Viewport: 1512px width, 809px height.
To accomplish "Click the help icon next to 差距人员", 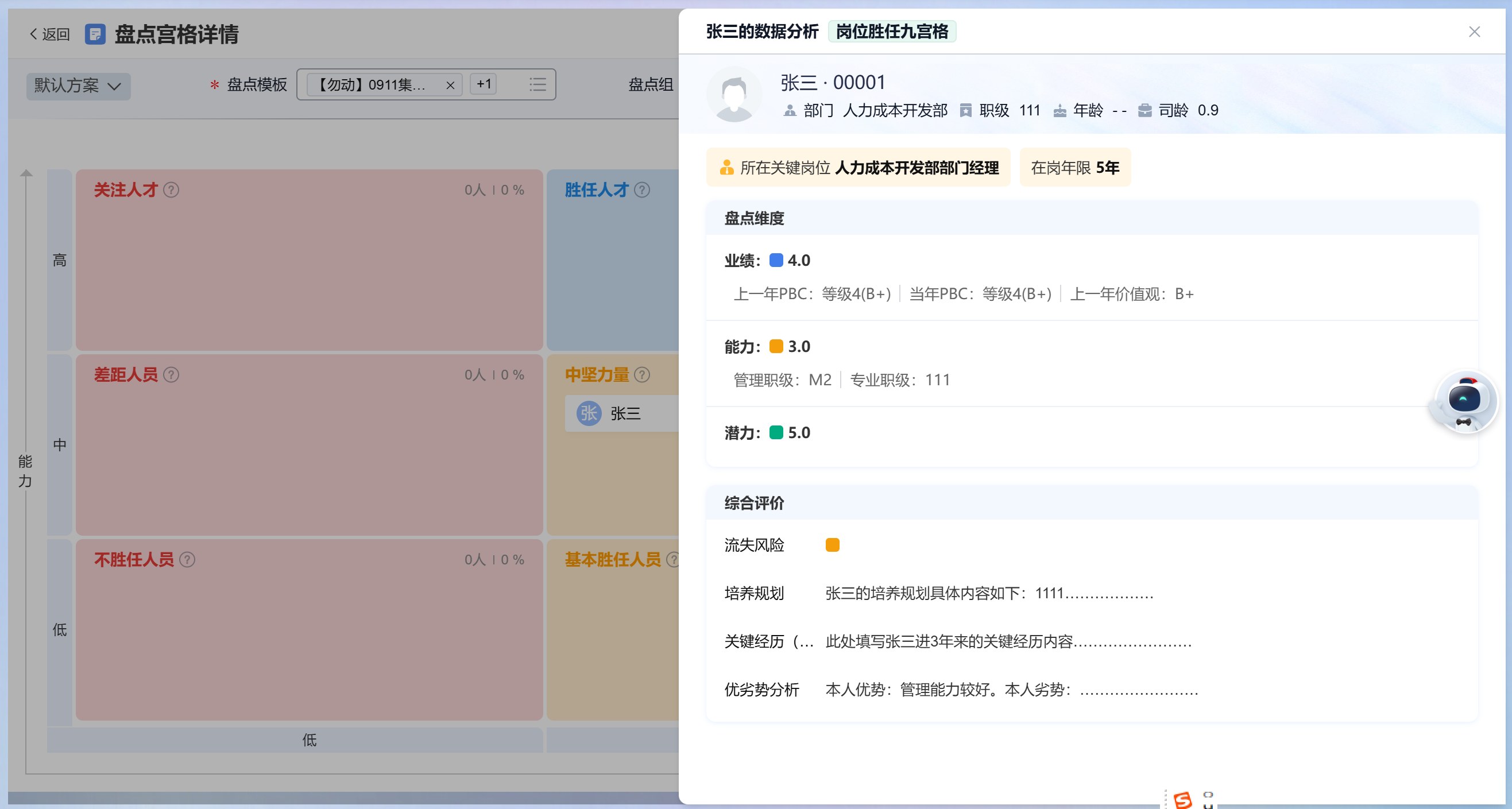I will (x=171, y=374).
